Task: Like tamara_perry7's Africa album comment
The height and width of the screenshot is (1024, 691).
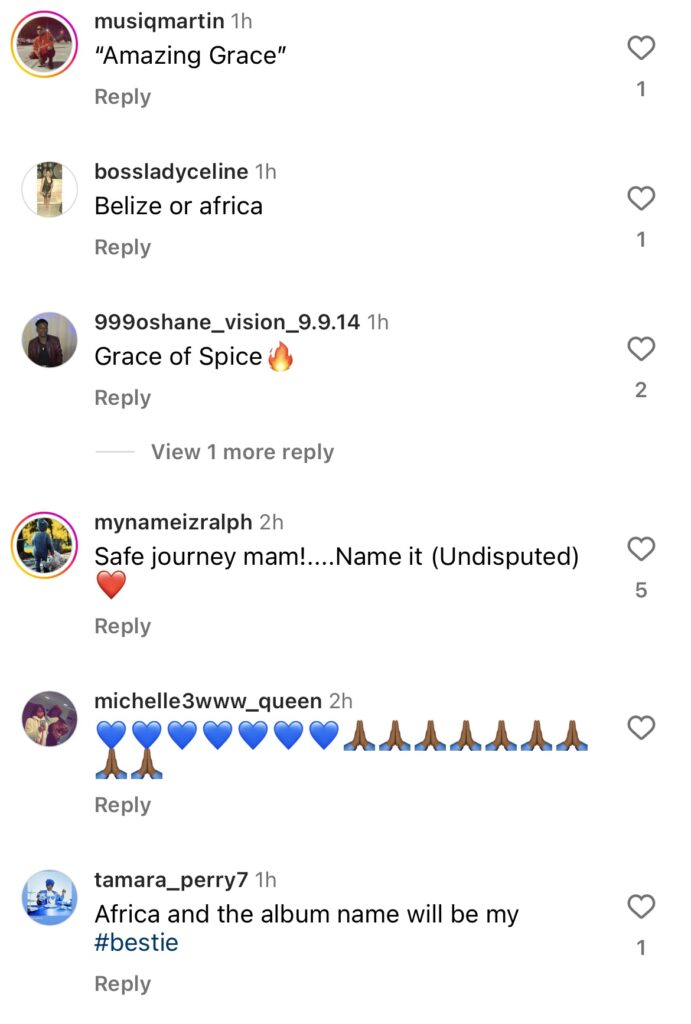Action: [641, 906]
